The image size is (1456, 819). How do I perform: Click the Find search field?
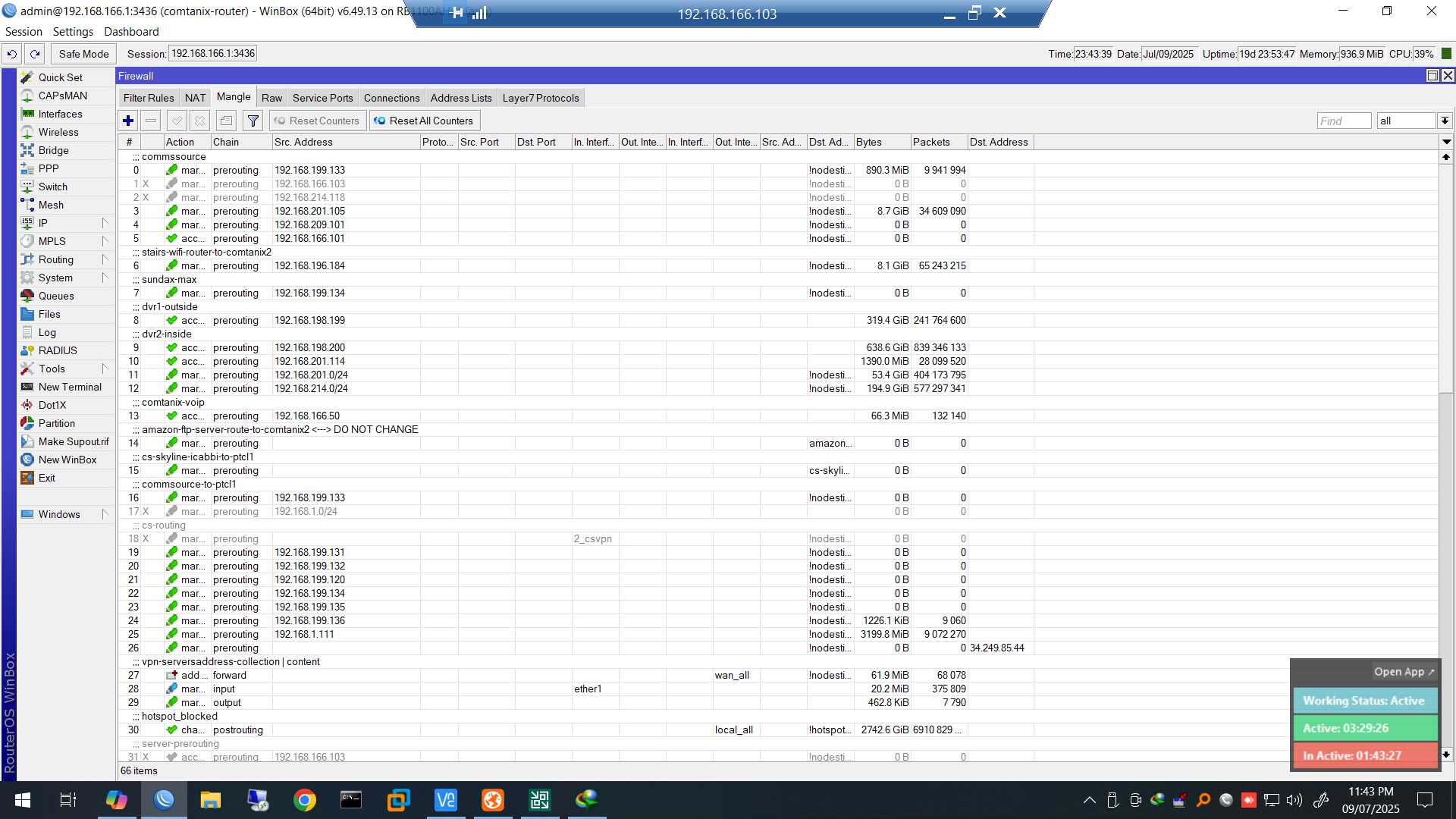pos(1344,121)
